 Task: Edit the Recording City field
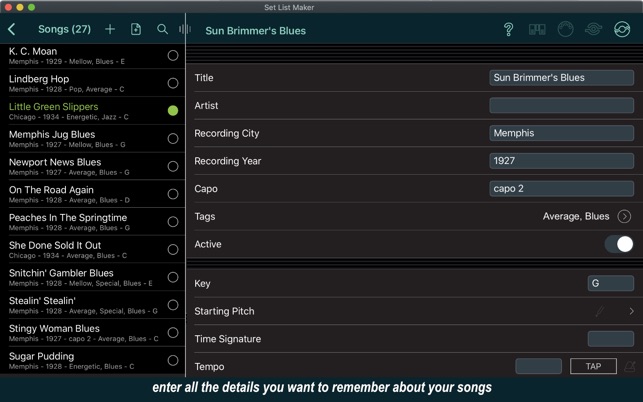point(561,133)
